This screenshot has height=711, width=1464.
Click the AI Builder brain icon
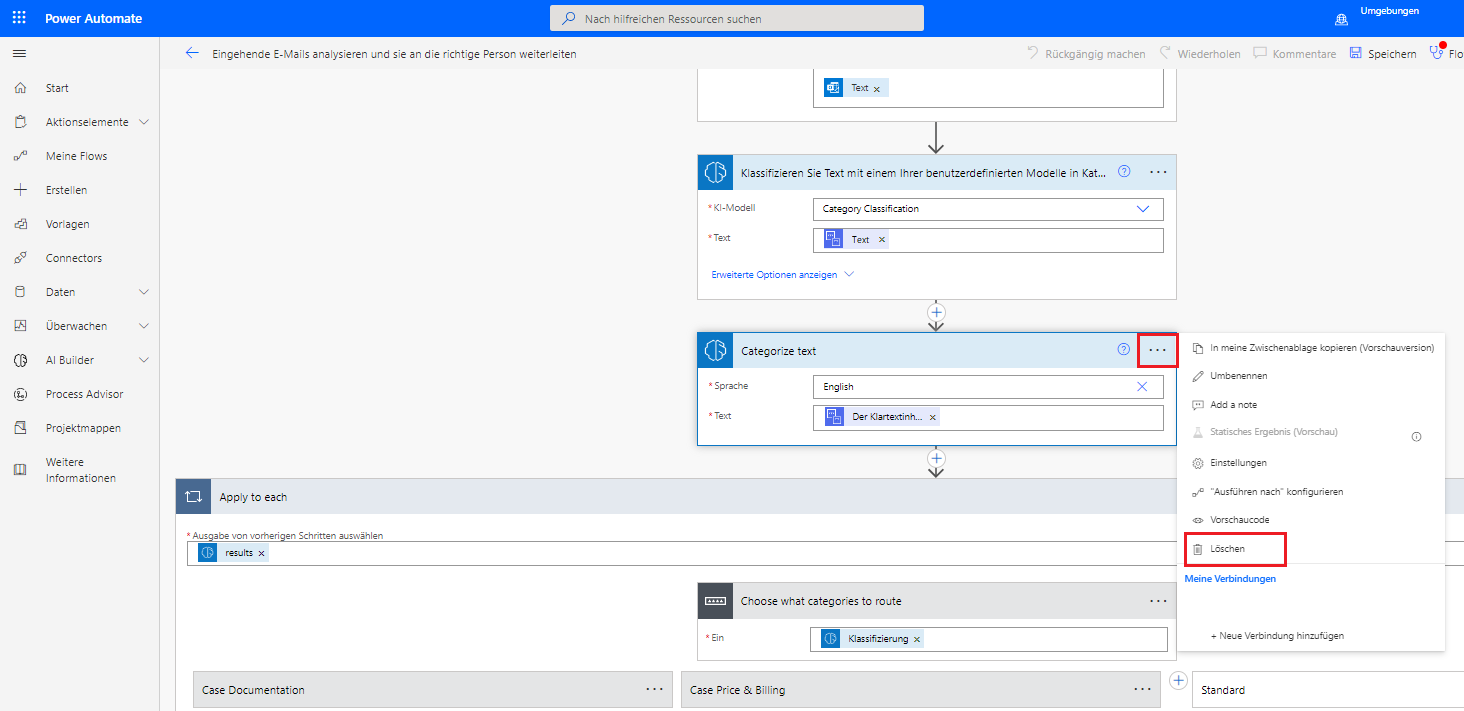coord(20,360)
